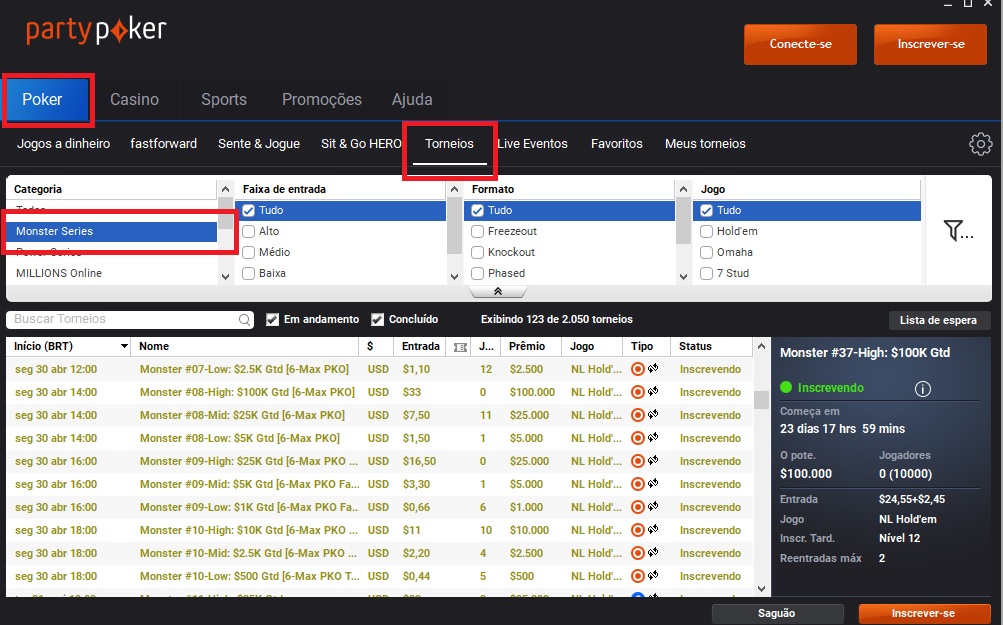Toggle the Concluído checkbox
The width and height of the screenshot is (1003, 625).
click(377, 319)
